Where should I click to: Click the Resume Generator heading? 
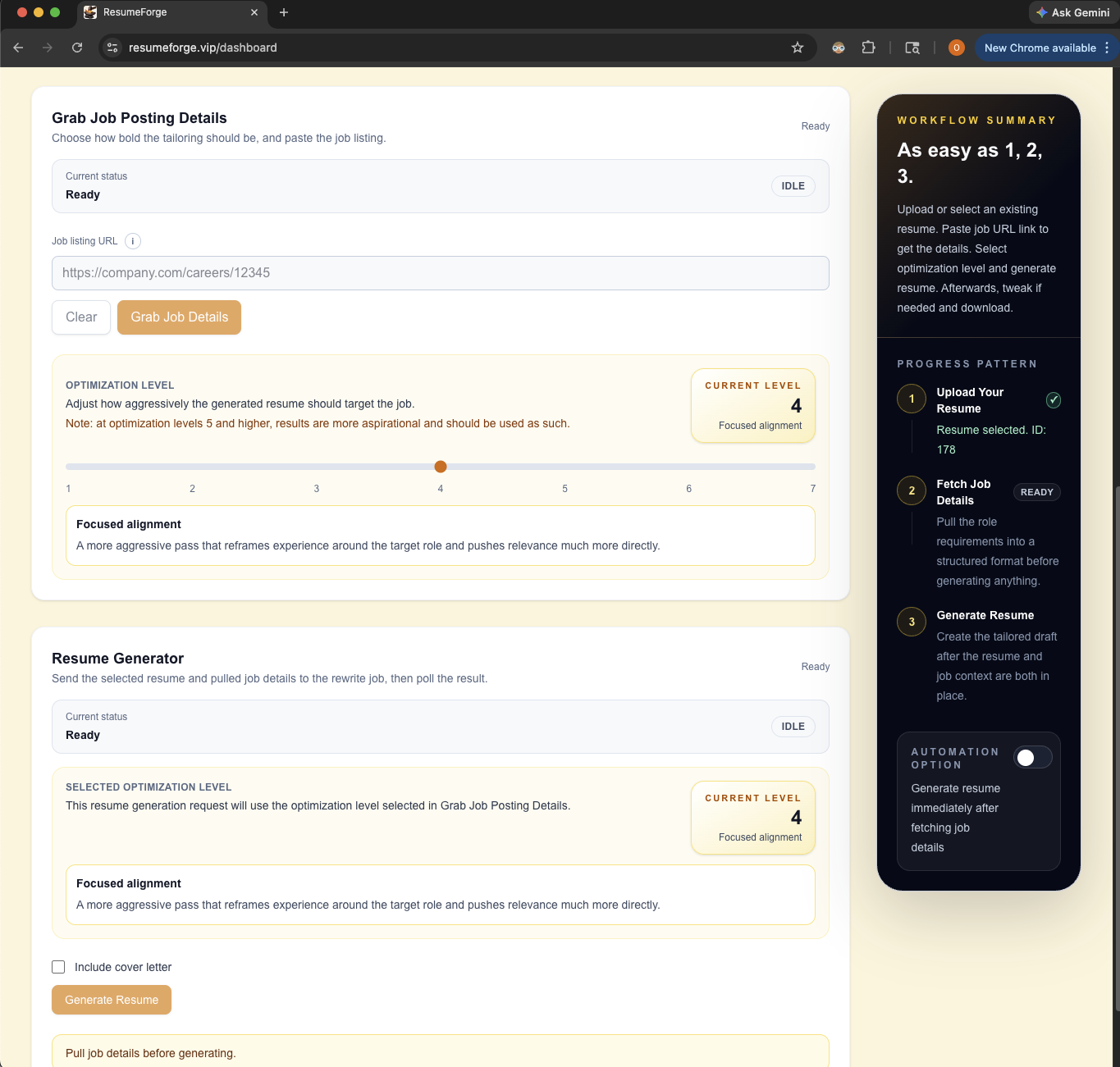[117, 659]
